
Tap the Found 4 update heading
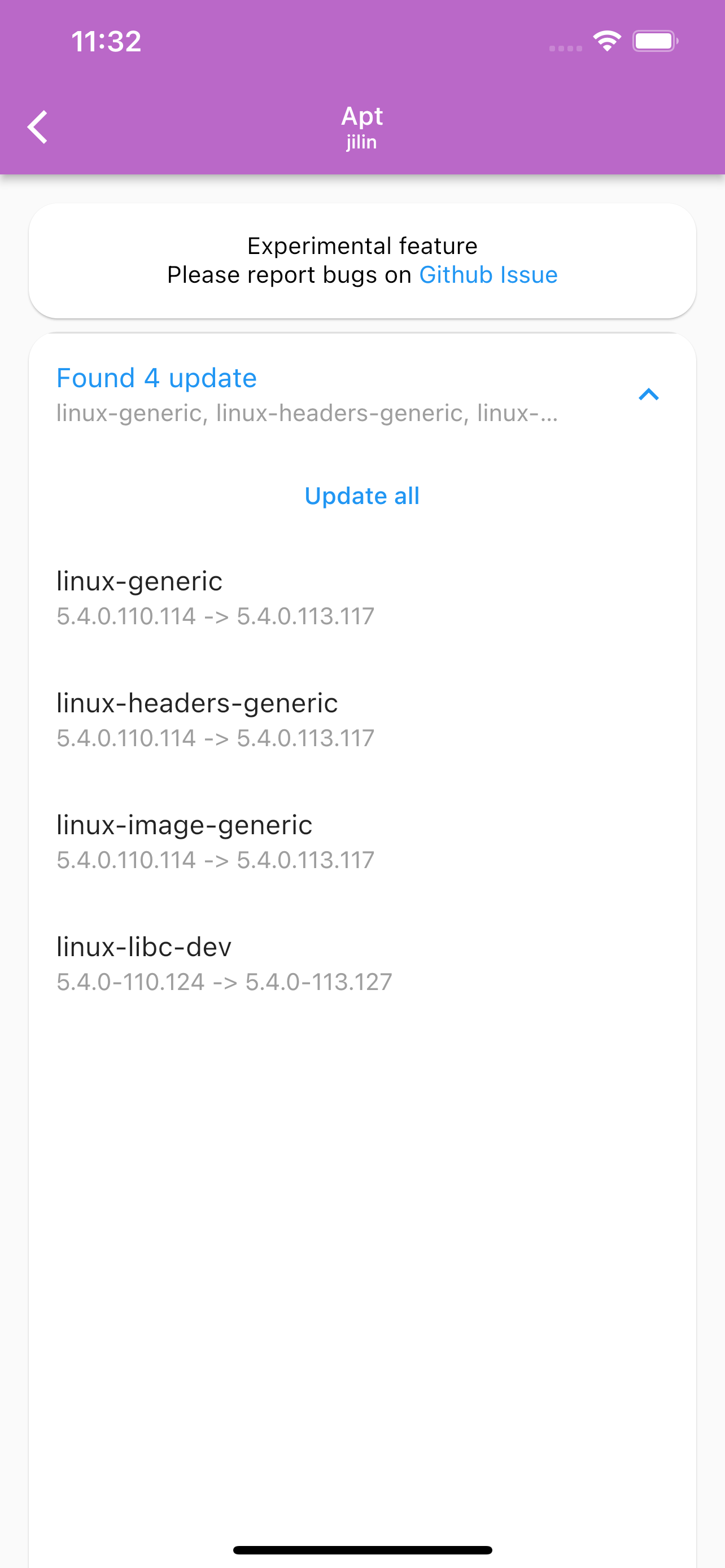click(156, 378)
